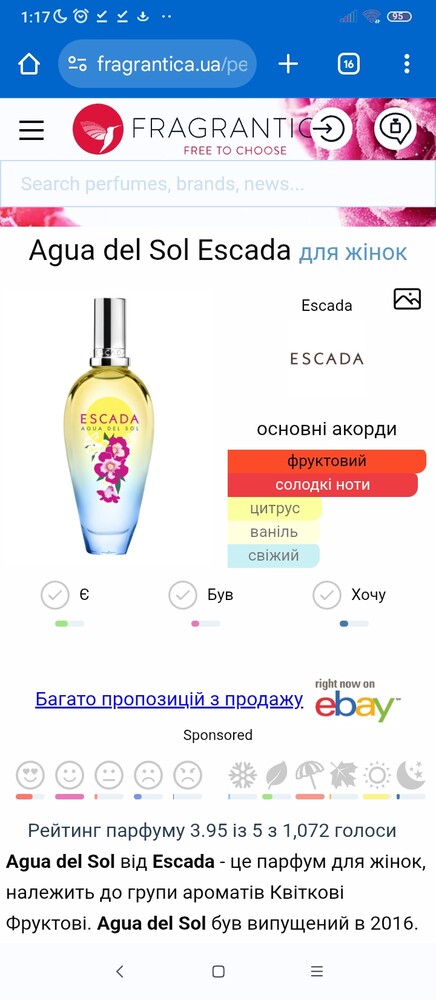Check the 'Є' (have it) circle
The image size is (436, 1000).
pyautogui.click(x=55, y=596)
